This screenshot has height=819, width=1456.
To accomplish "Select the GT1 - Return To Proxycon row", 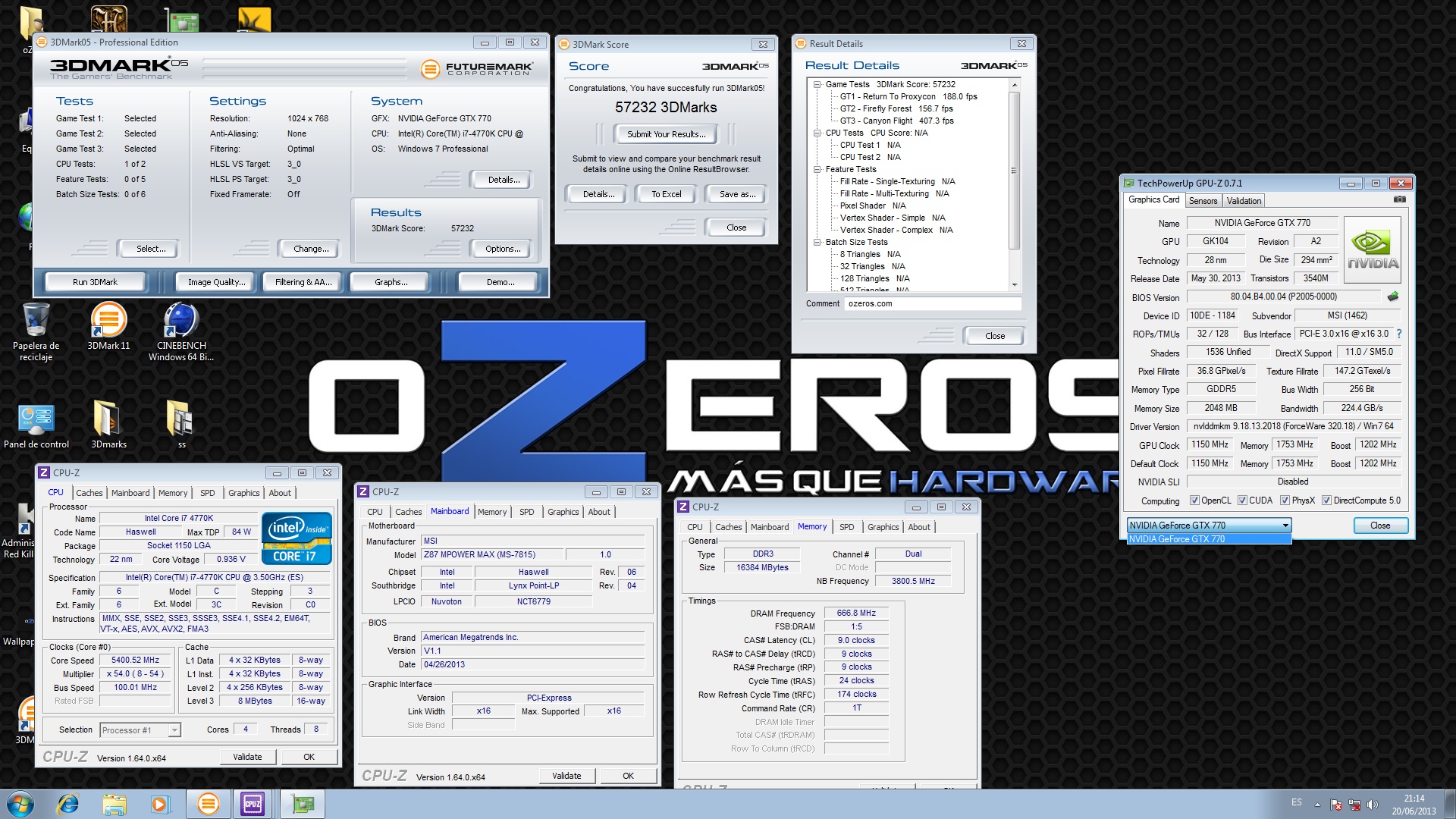I will [x=908, y=96].
